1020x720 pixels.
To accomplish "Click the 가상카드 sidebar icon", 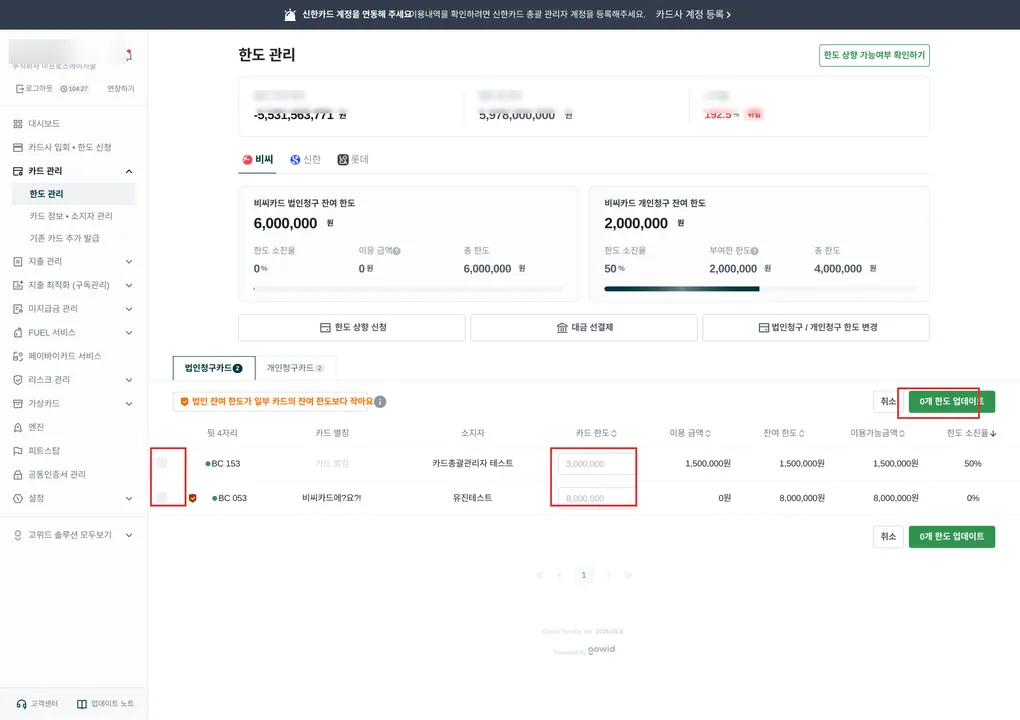I will pyautogui.click(x=18, y=404).
